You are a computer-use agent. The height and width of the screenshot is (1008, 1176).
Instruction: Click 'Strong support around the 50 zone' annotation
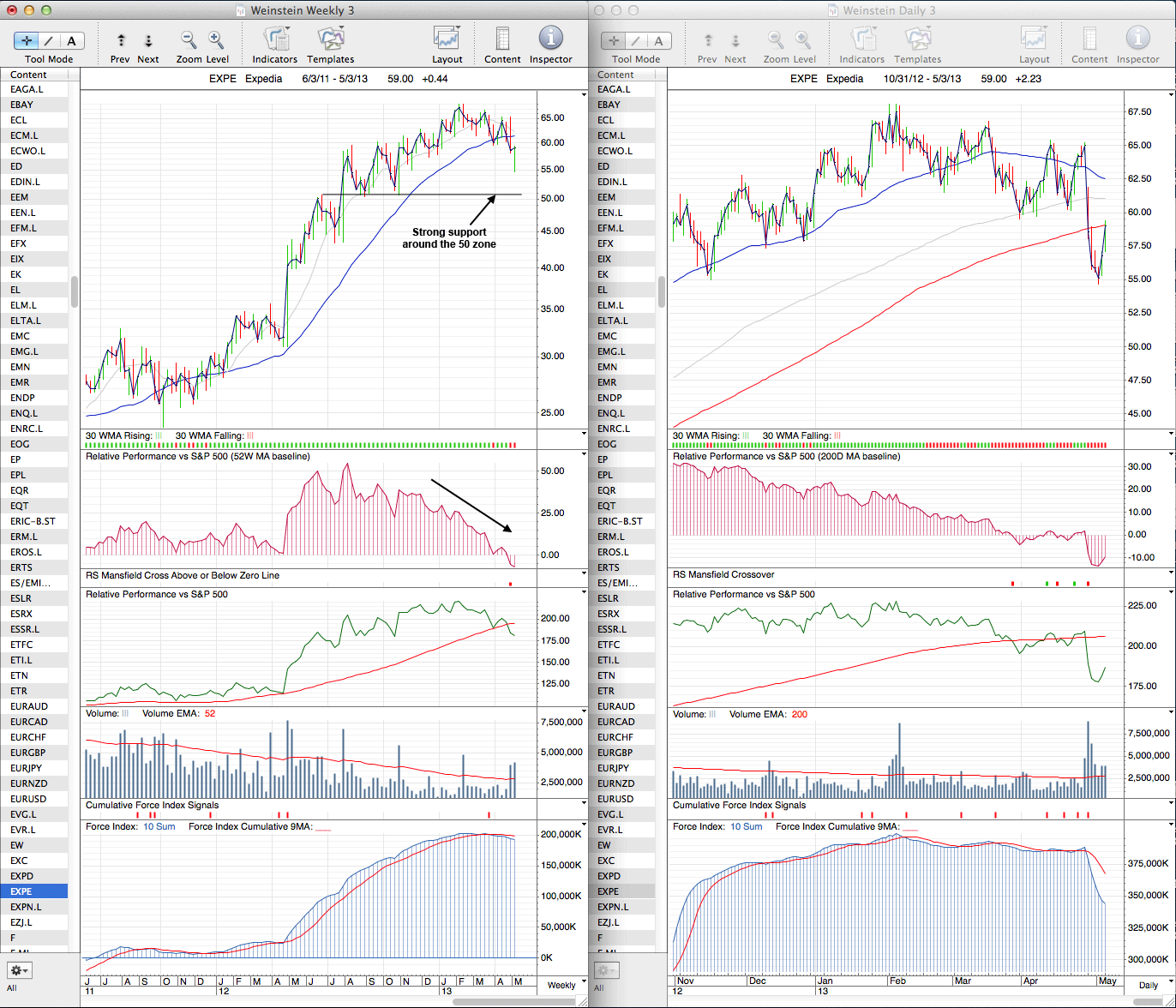[449, 238]
